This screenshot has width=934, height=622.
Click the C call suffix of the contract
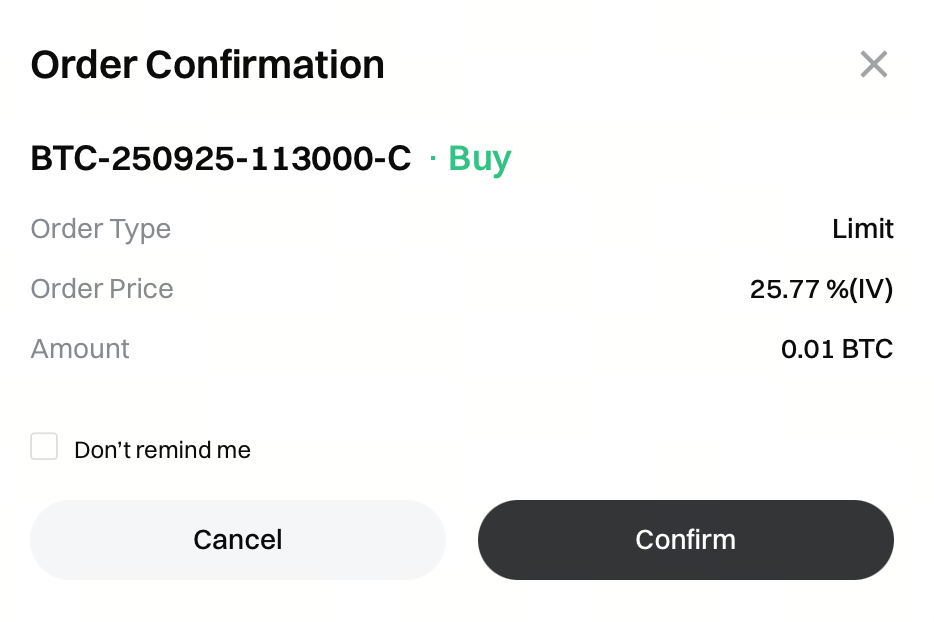(400, 159)
